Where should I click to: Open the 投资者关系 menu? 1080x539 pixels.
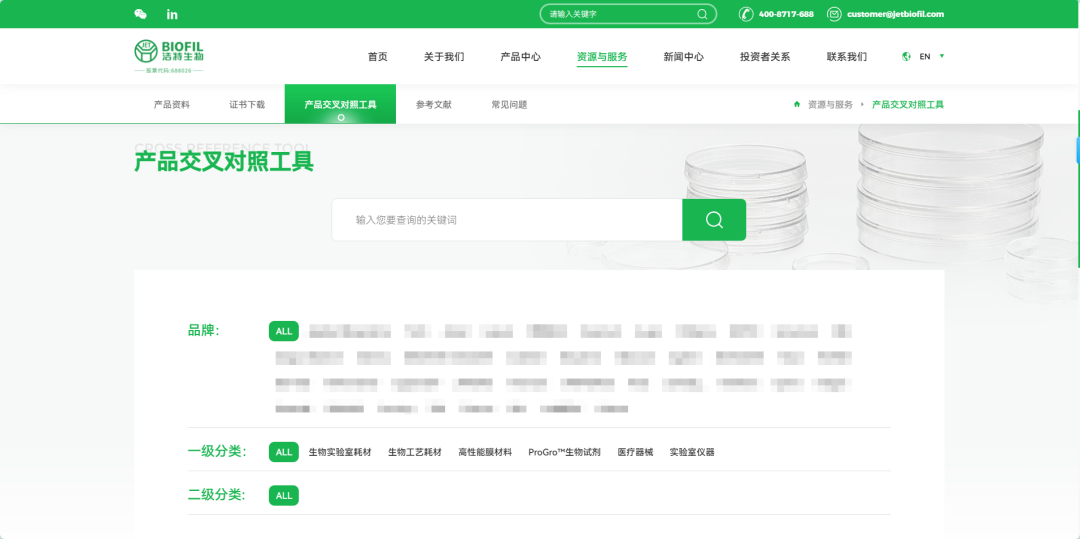tap(765, 56)
